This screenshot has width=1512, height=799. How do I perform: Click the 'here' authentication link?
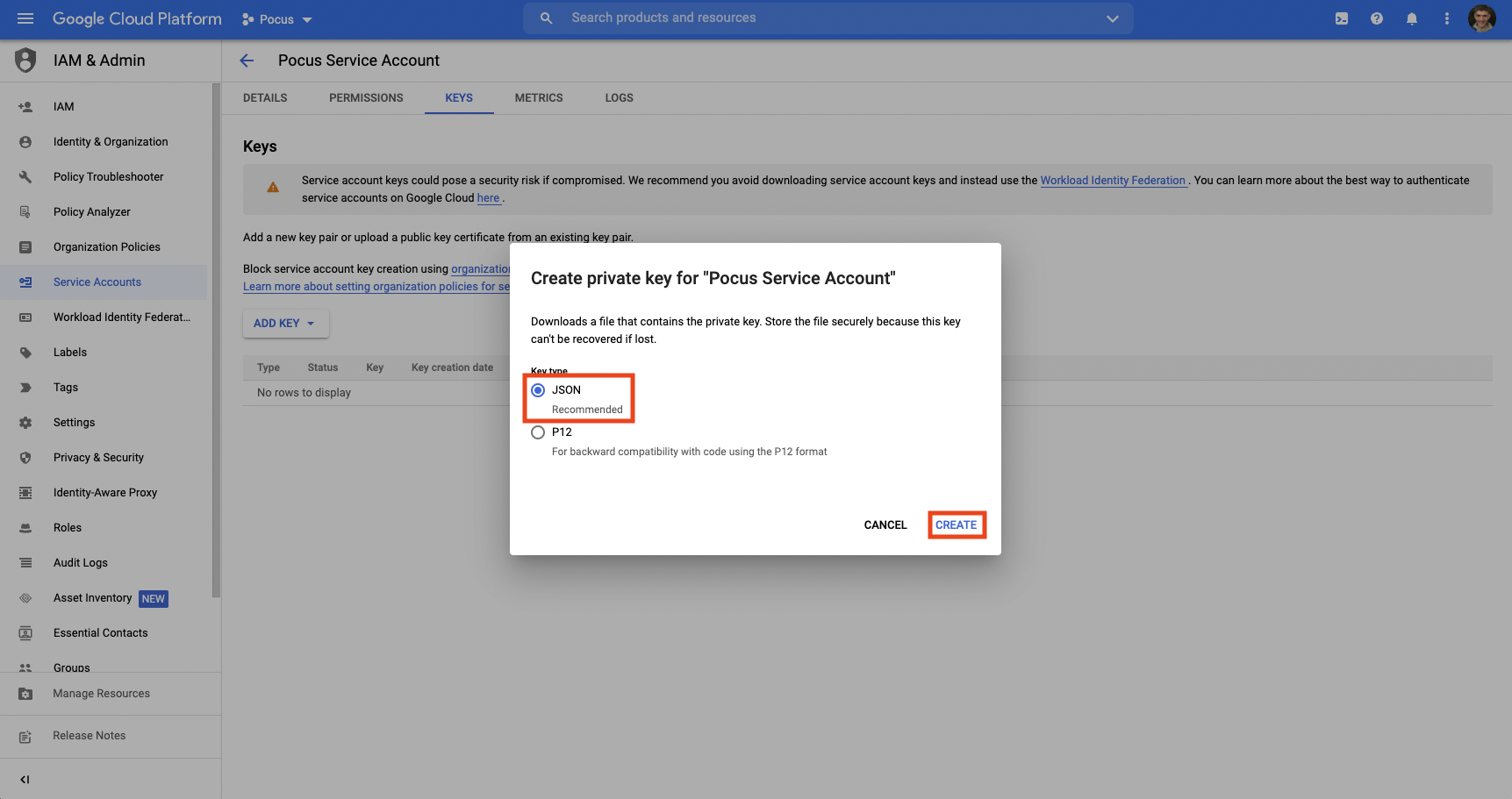[488, 198]
